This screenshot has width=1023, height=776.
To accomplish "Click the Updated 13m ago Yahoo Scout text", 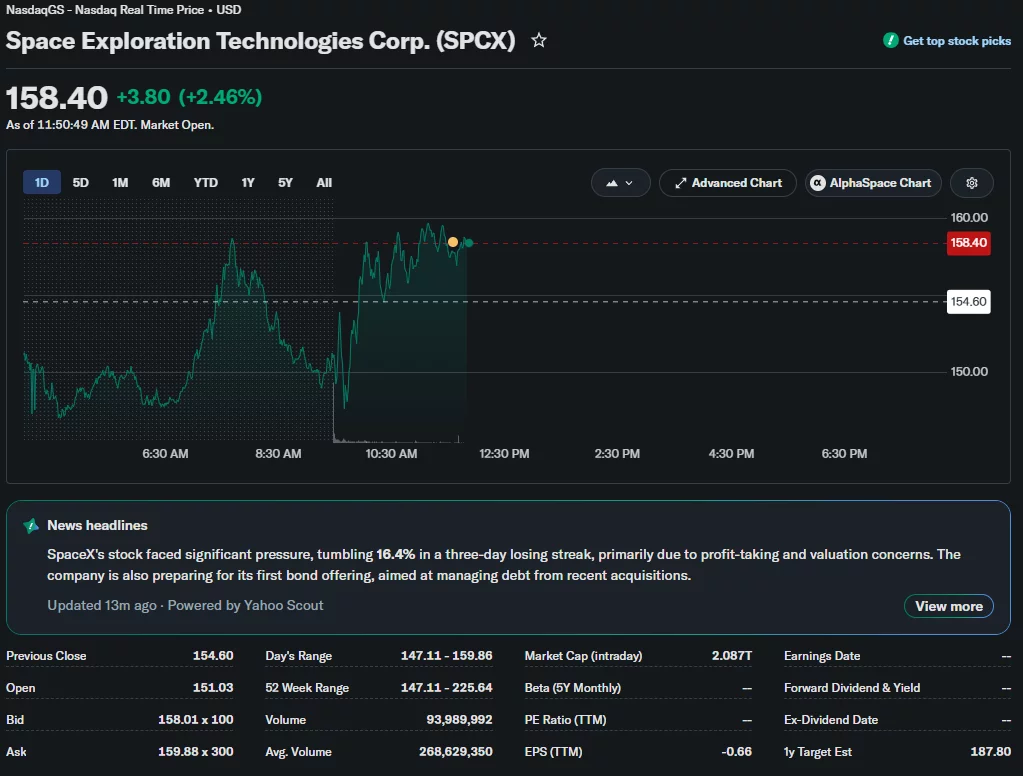I will click(x=185, y=606).
